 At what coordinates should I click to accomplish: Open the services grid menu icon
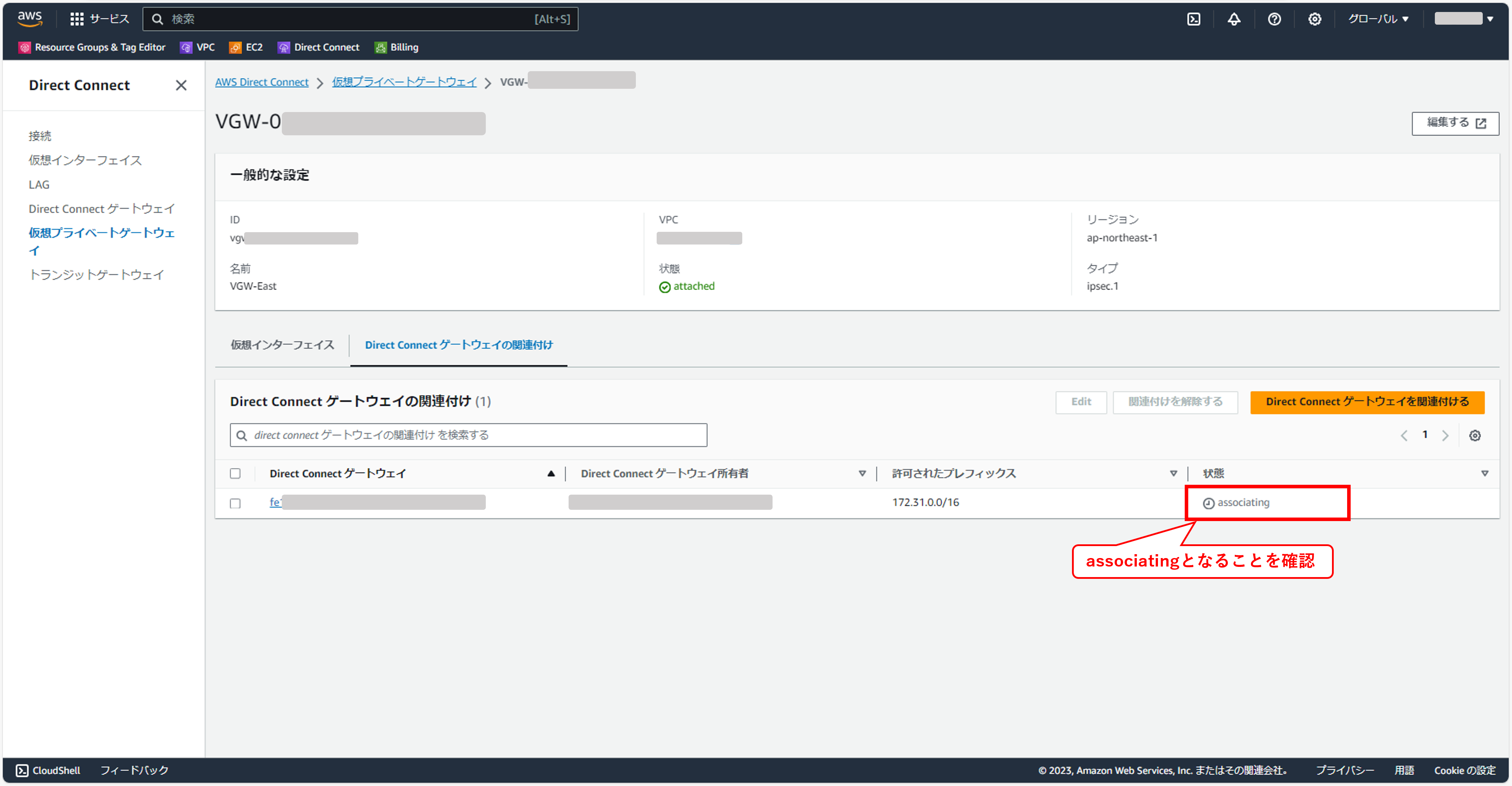click(76, 19)
